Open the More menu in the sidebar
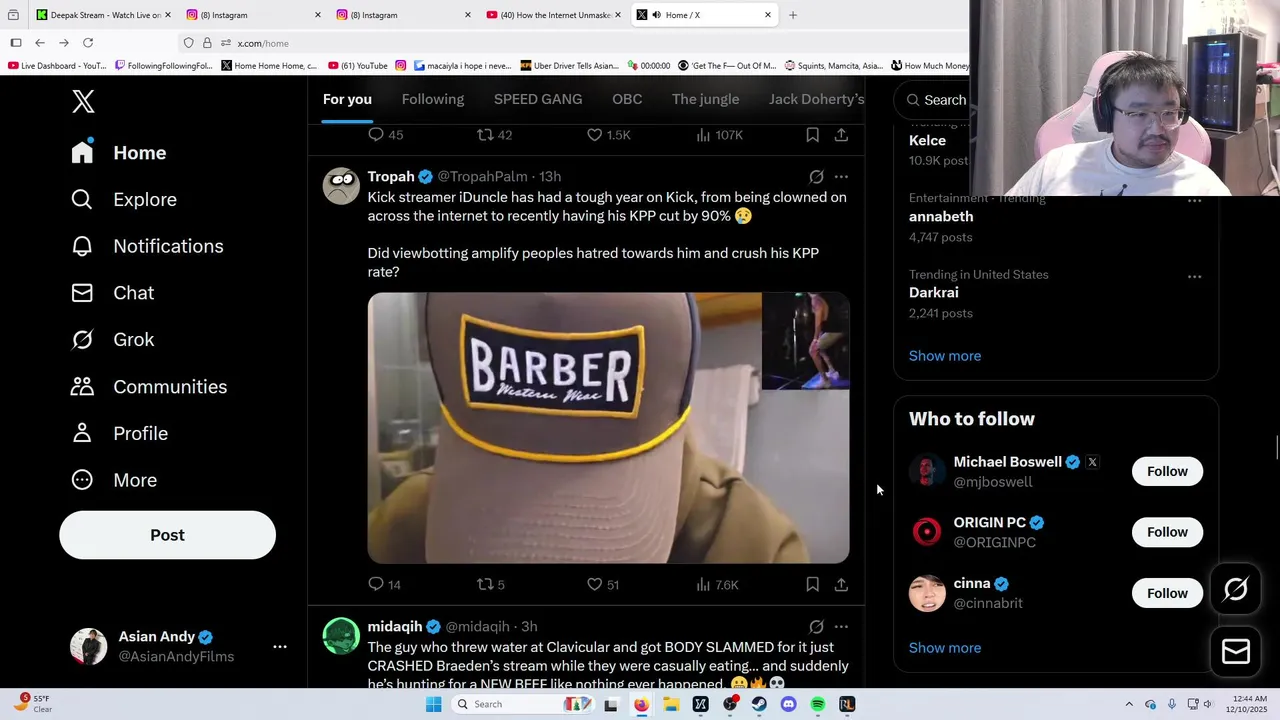 [x=114, y=480]
